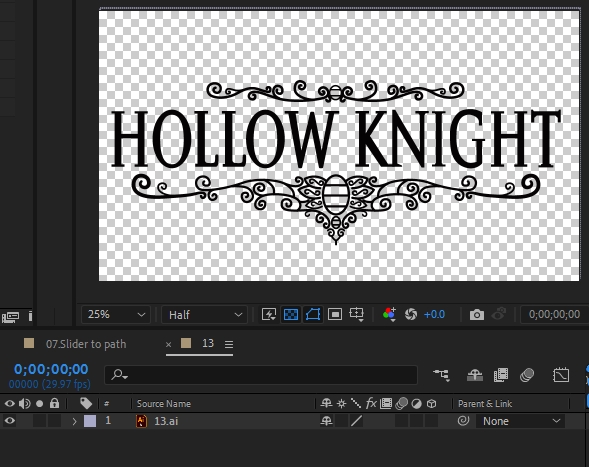Image resolution: width=589 pixels, height=467 pixels.
Task: Open search magnifier options in timeline
Action: coord(120,375)
